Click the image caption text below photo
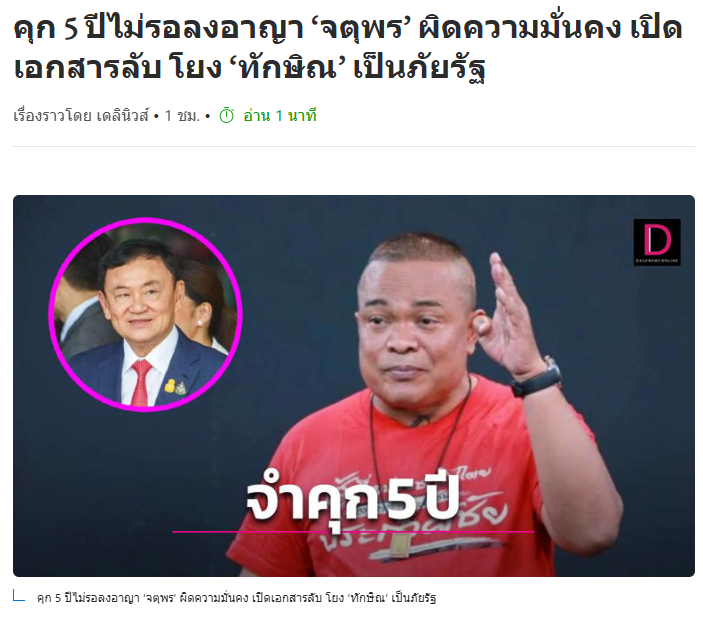Viewport: 703px width, 618px height. click(x=236, y=598)
